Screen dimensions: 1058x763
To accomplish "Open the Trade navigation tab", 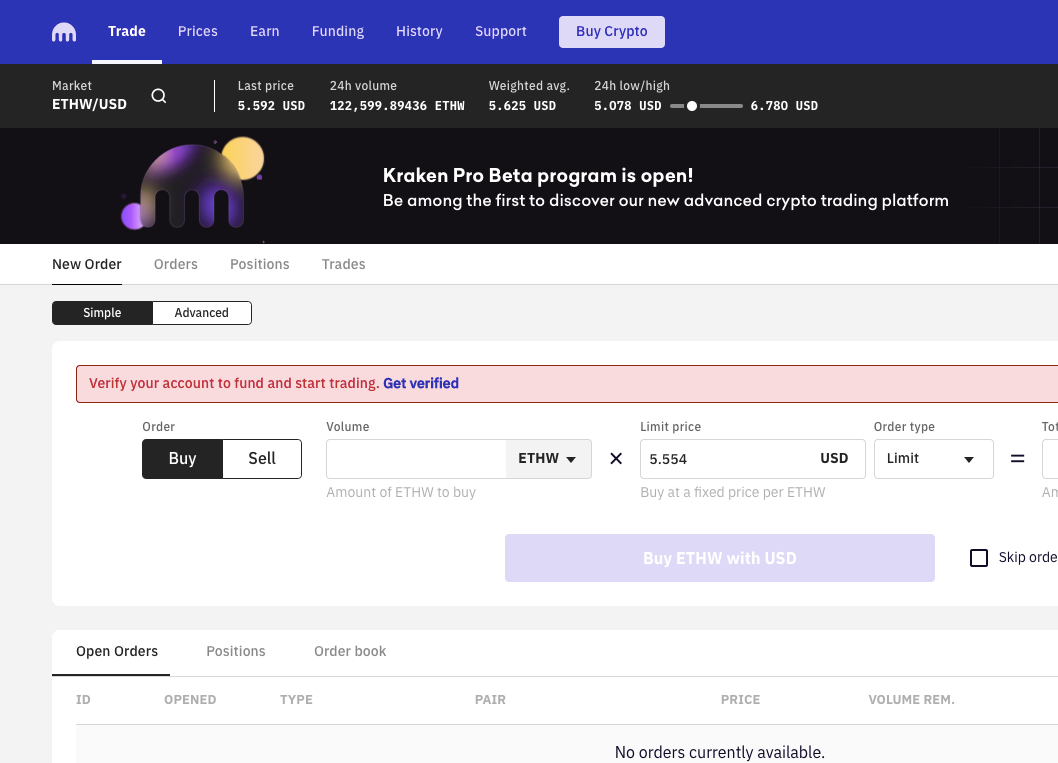I will [x=127, y=31].
